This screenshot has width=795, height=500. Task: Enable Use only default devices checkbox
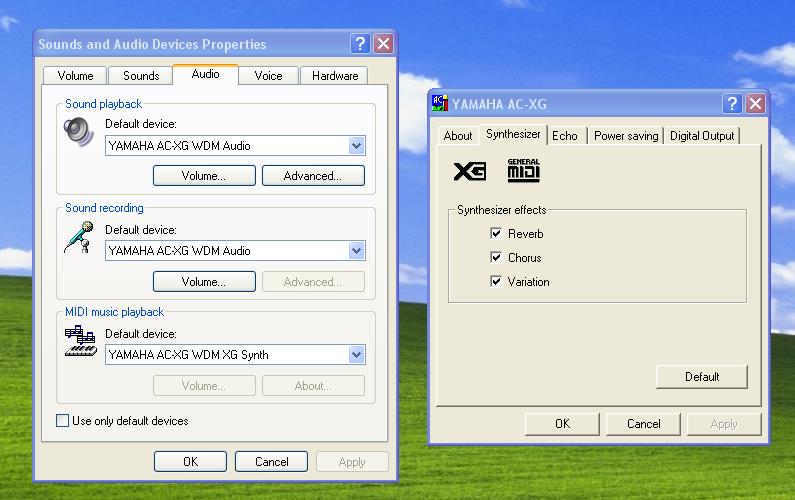point(62,420)
